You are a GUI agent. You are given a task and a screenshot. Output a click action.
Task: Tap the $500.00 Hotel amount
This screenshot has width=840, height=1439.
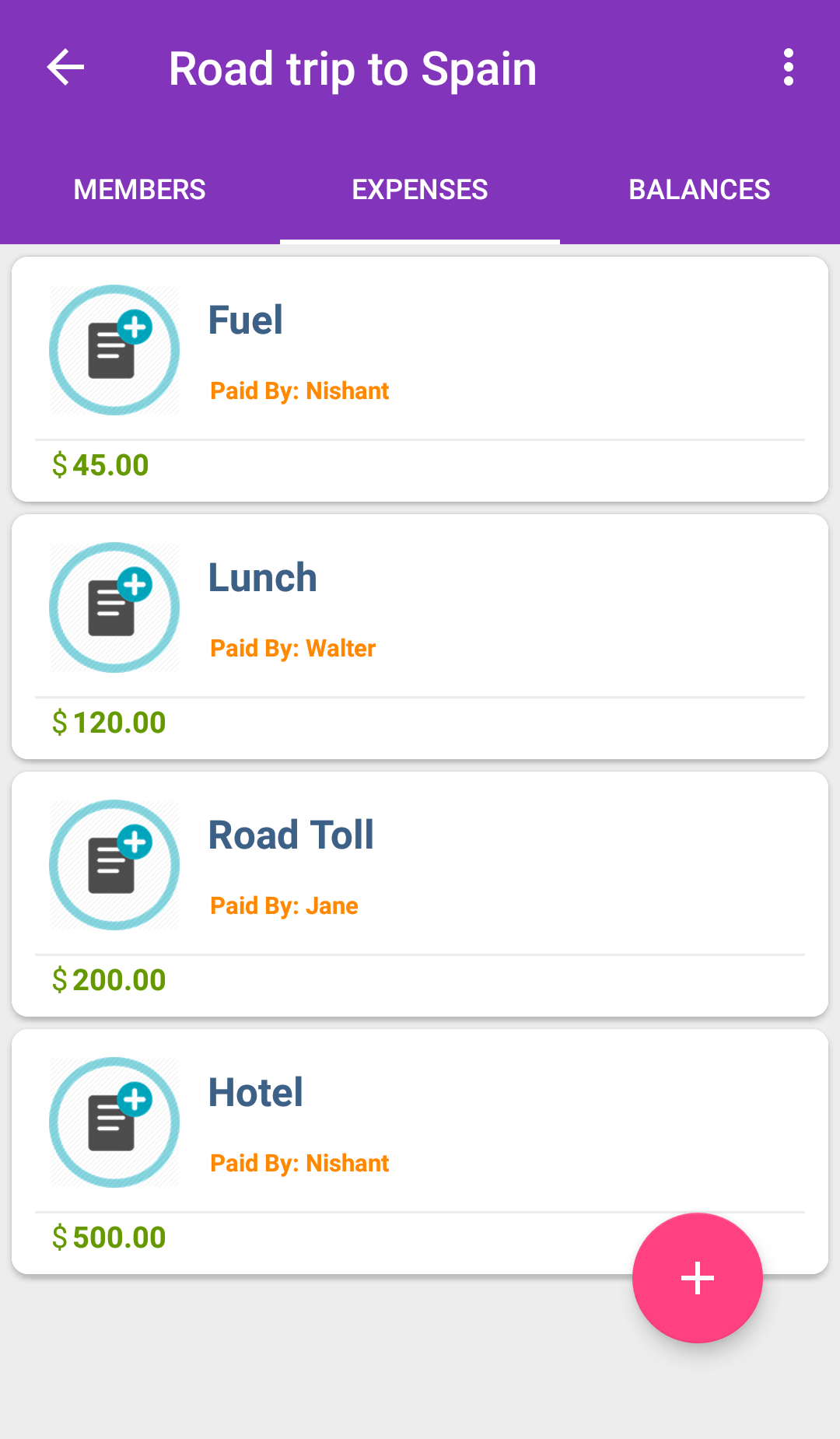(x=109, y=1238)
